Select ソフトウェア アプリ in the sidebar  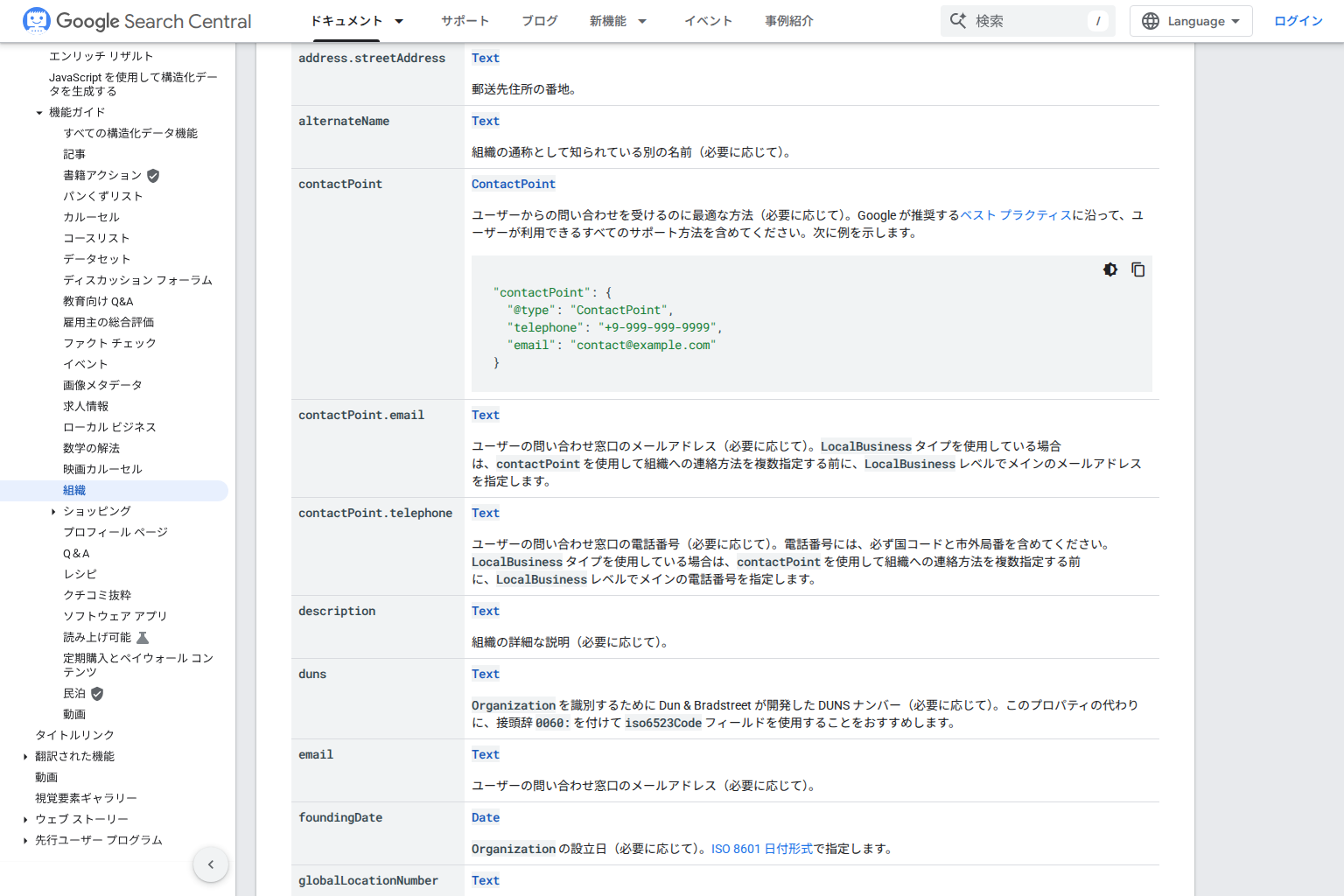coord(115,617)
